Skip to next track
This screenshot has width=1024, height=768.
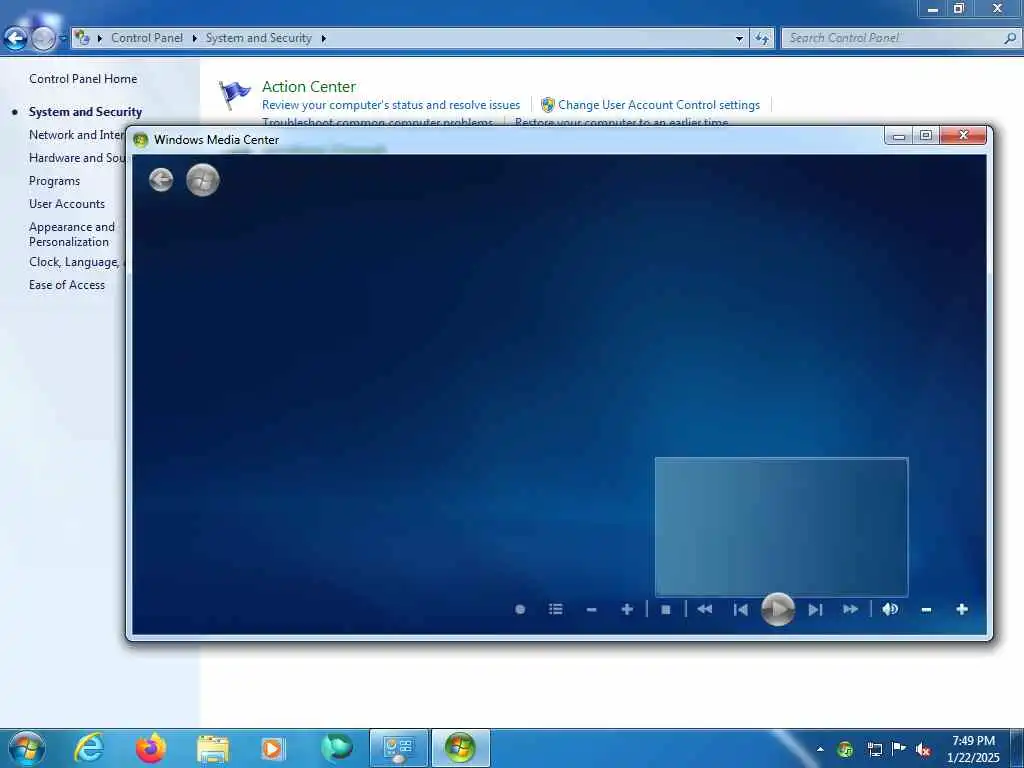[x=815, y=610]
